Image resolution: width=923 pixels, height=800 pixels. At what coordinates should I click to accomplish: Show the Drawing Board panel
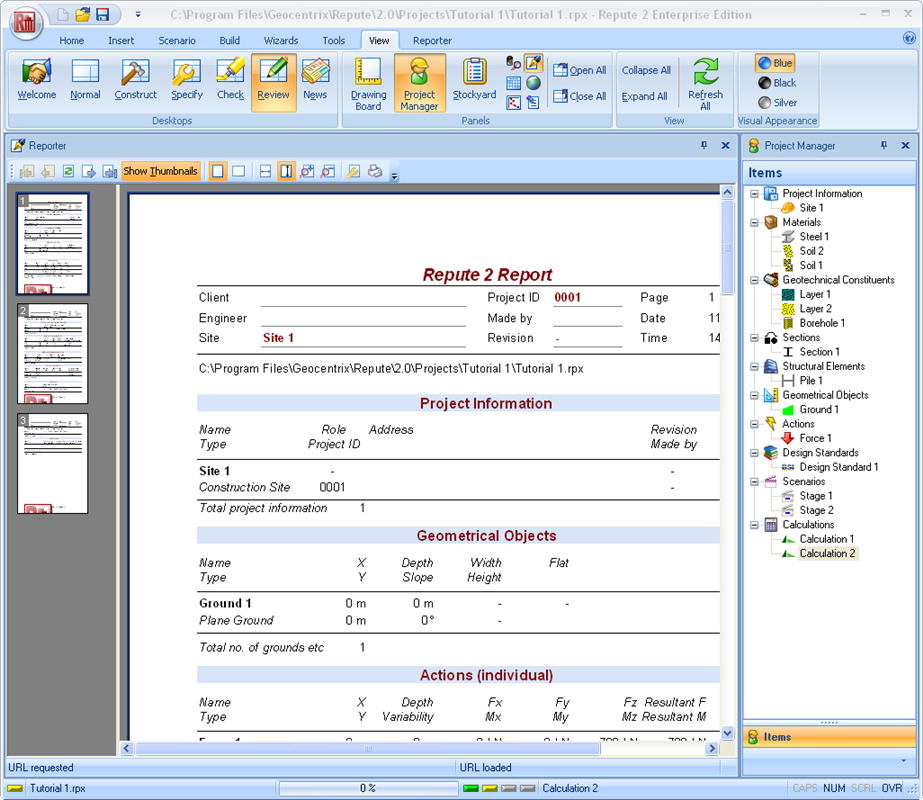[x=368, y=84]
